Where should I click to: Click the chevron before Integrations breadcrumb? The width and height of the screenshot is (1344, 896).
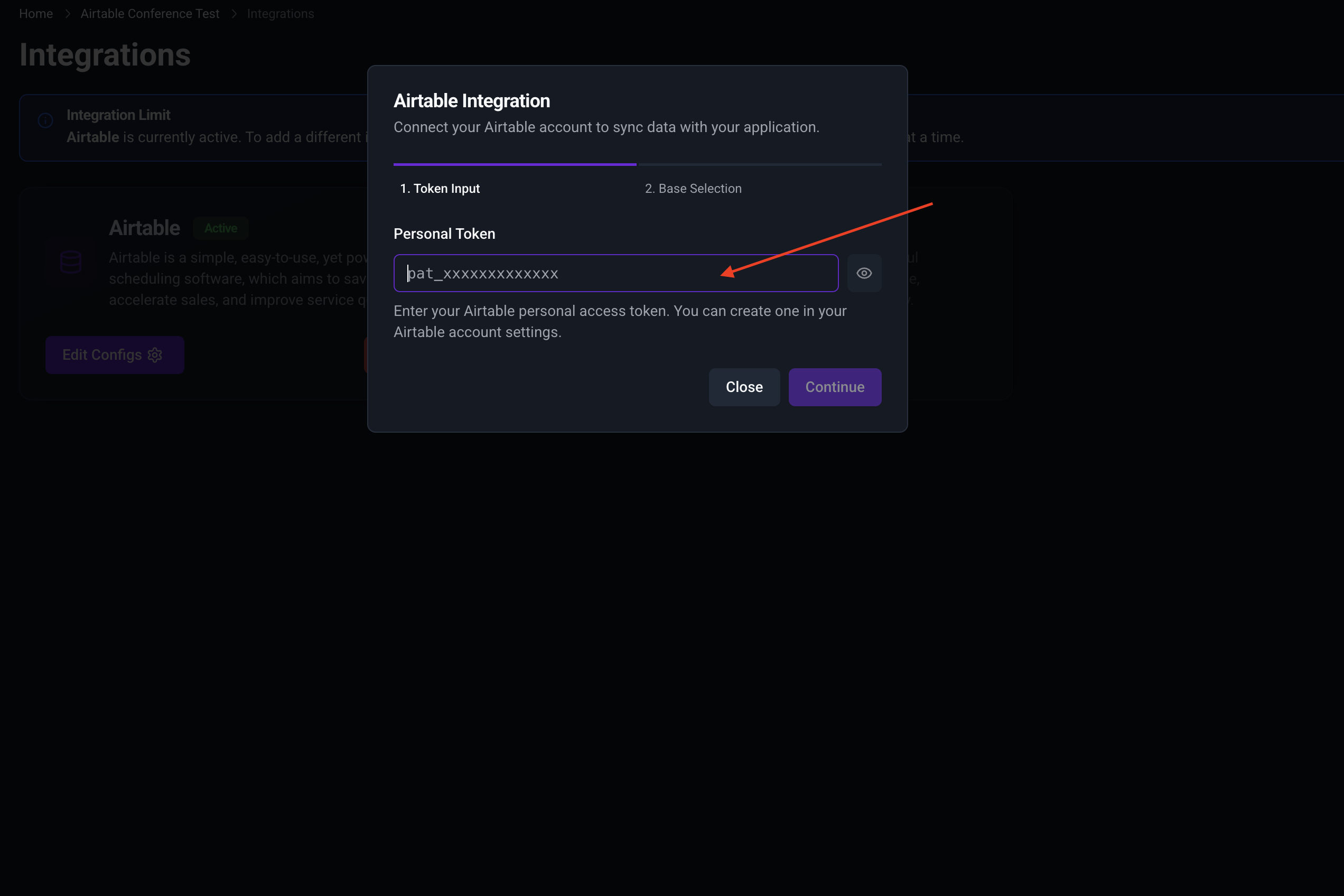click(234, 14)
